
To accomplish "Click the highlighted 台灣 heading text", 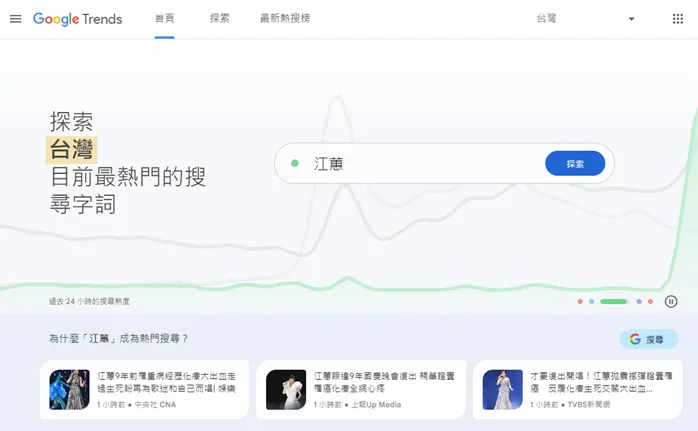I will (x=71, y=150).
